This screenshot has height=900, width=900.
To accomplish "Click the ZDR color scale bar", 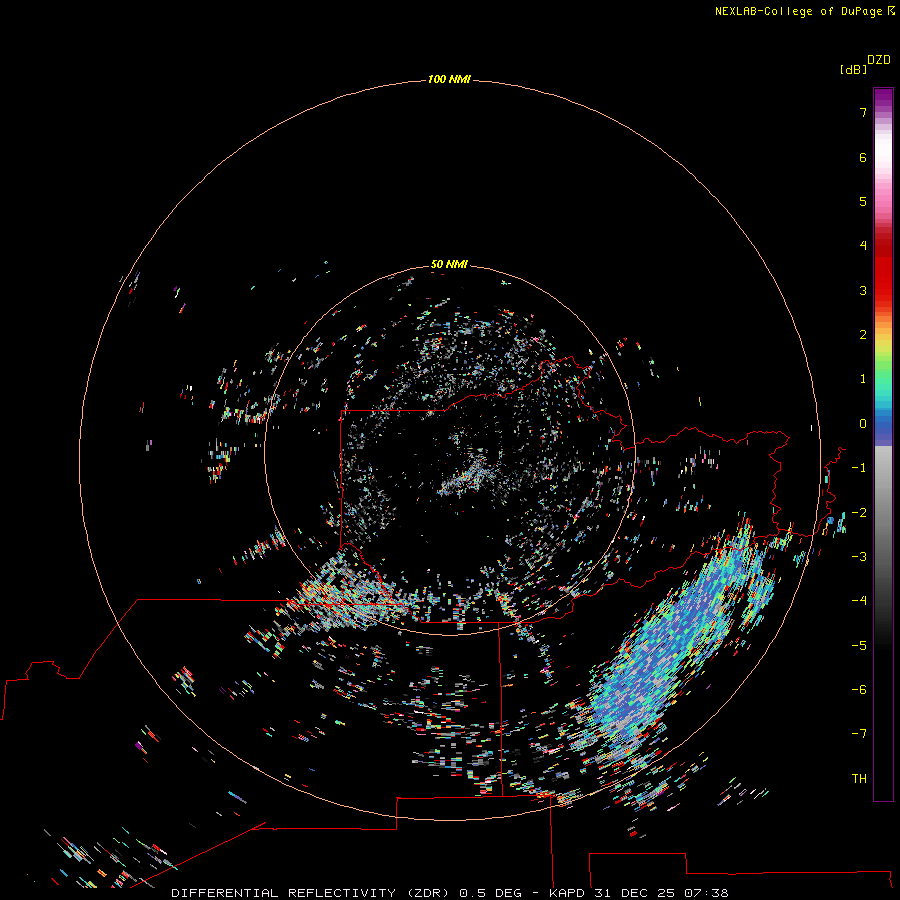I will [883, 444].
